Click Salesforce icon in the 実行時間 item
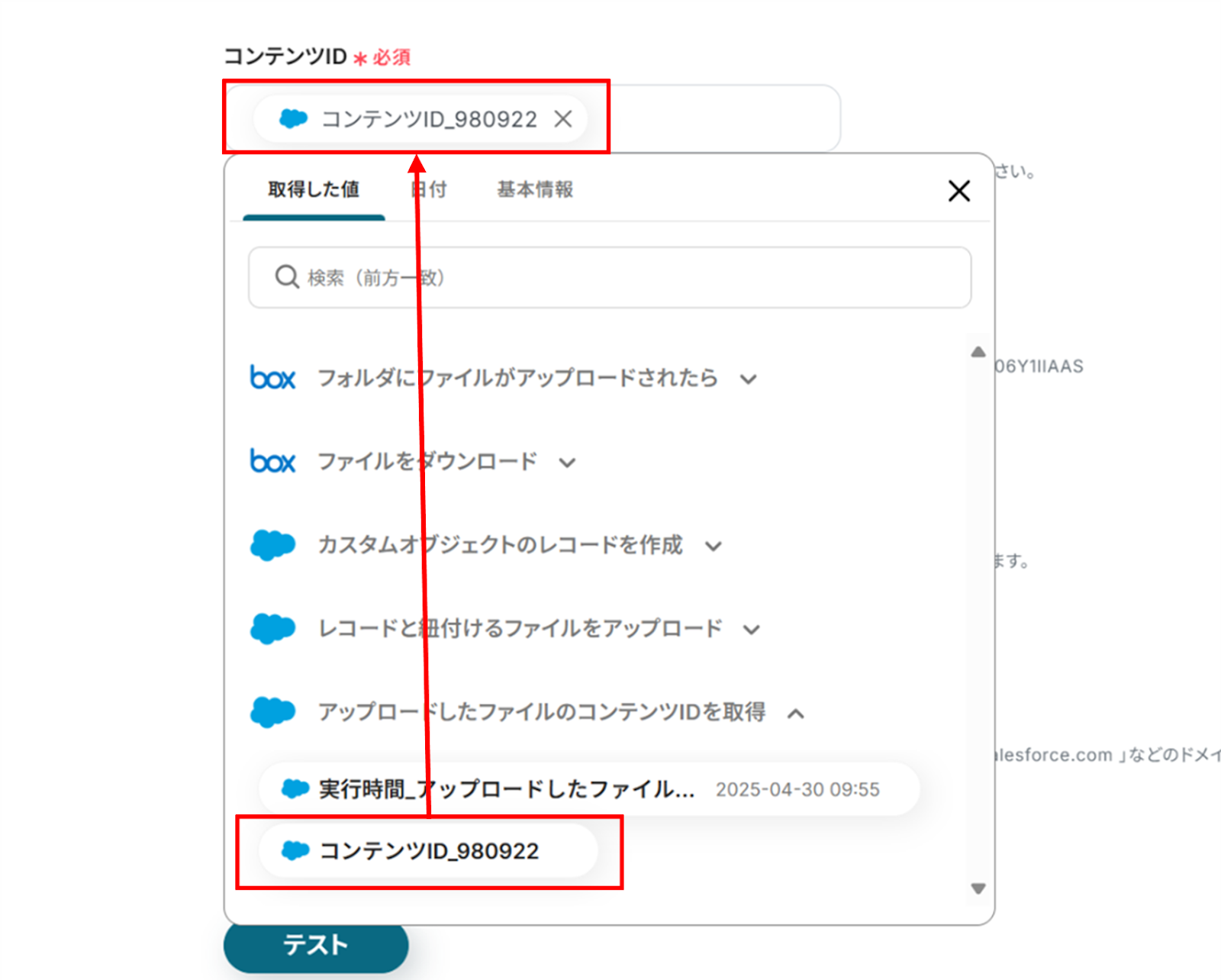 (x=295, y=788)
